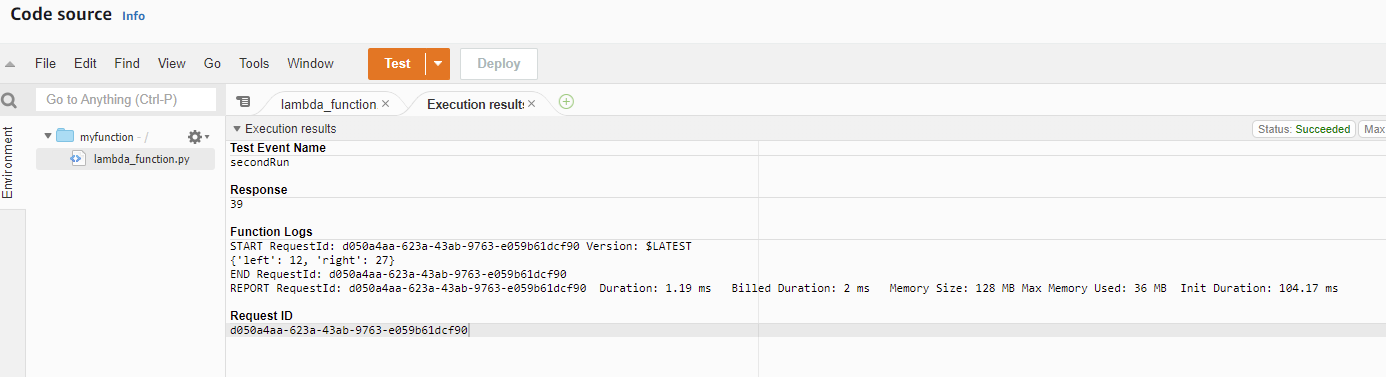
Task: Add a new tab with plus icon
Action: 567,102
